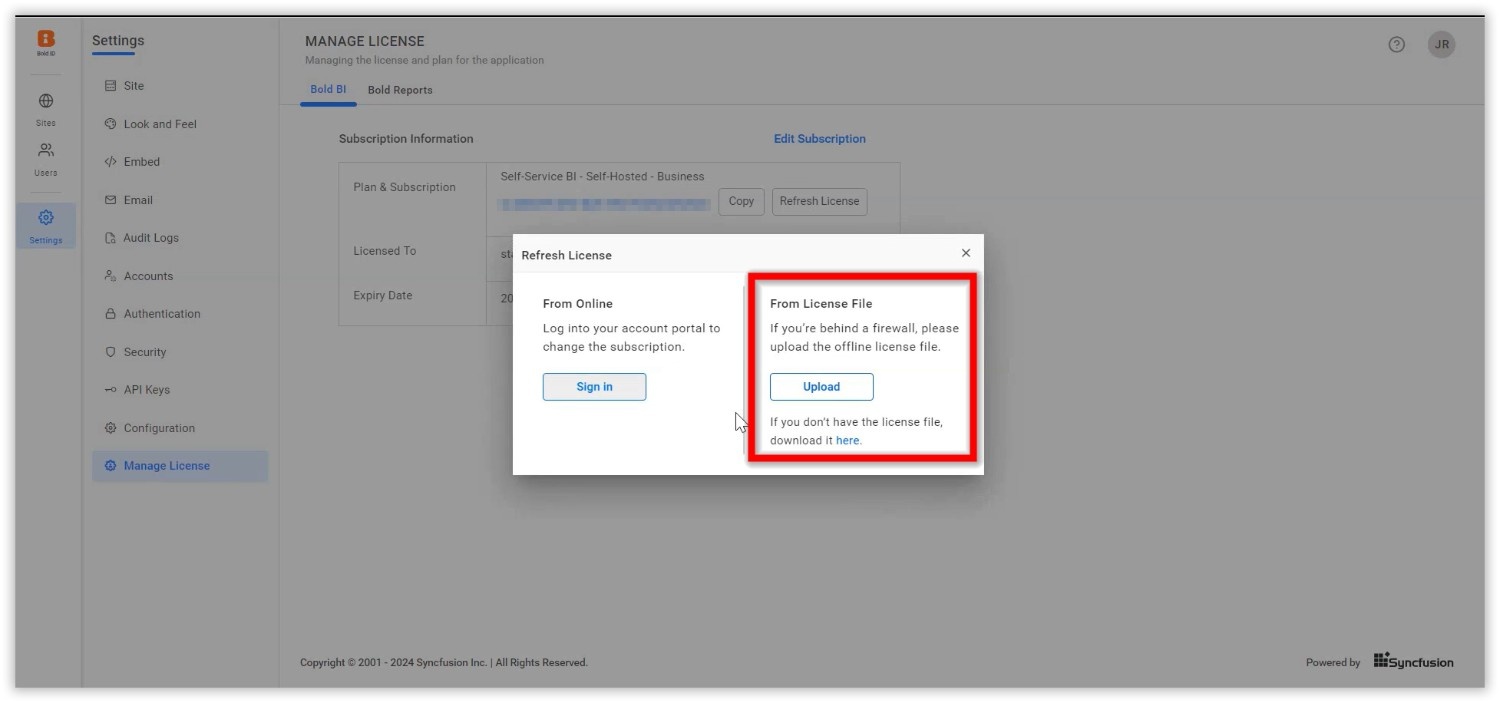Select the Settings gear icon
Image resolution: width=1500 pixels, height=703 pixels.
pyautogui.click(x=46, y=218)
